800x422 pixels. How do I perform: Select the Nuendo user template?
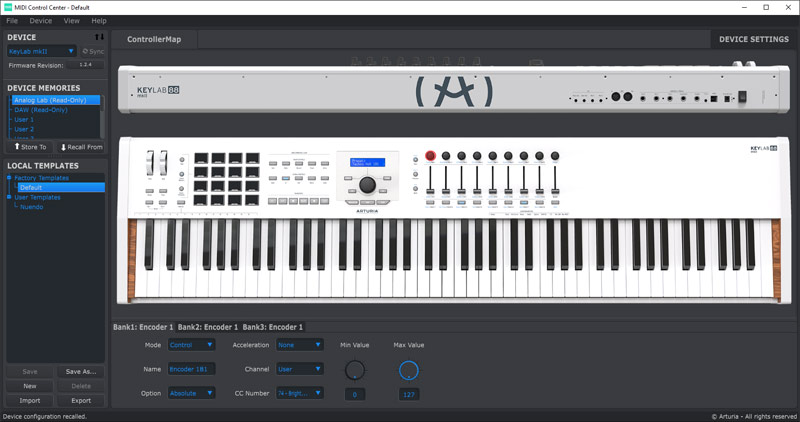point(32,207)
